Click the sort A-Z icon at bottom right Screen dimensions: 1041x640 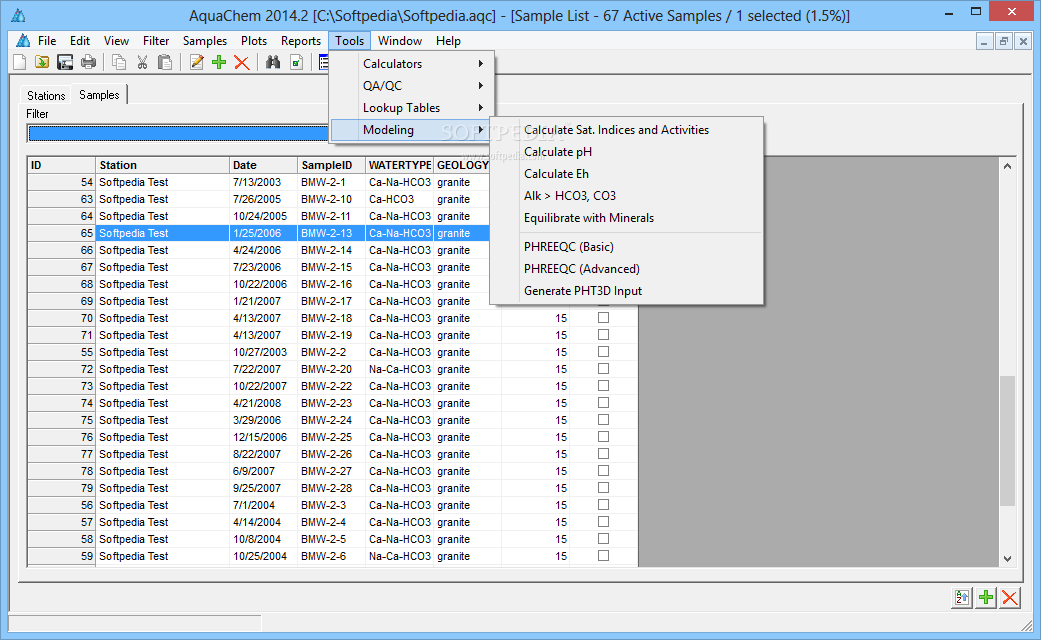click(x=961, y=598)
